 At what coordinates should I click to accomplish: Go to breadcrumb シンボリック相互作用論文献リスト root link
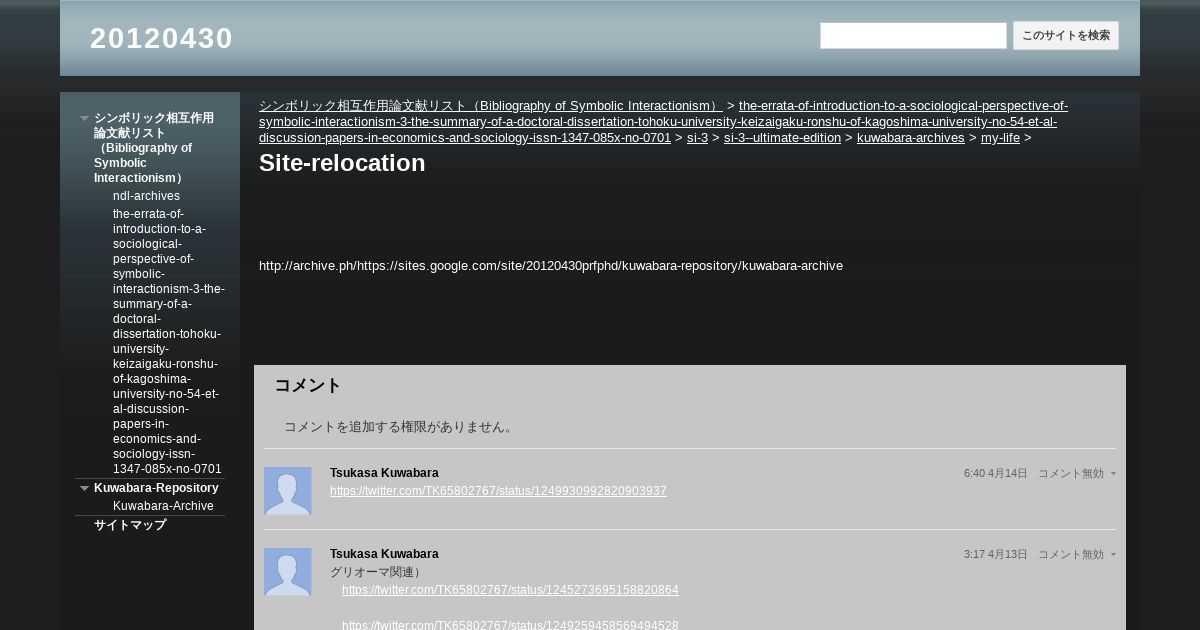click(491, 106)
